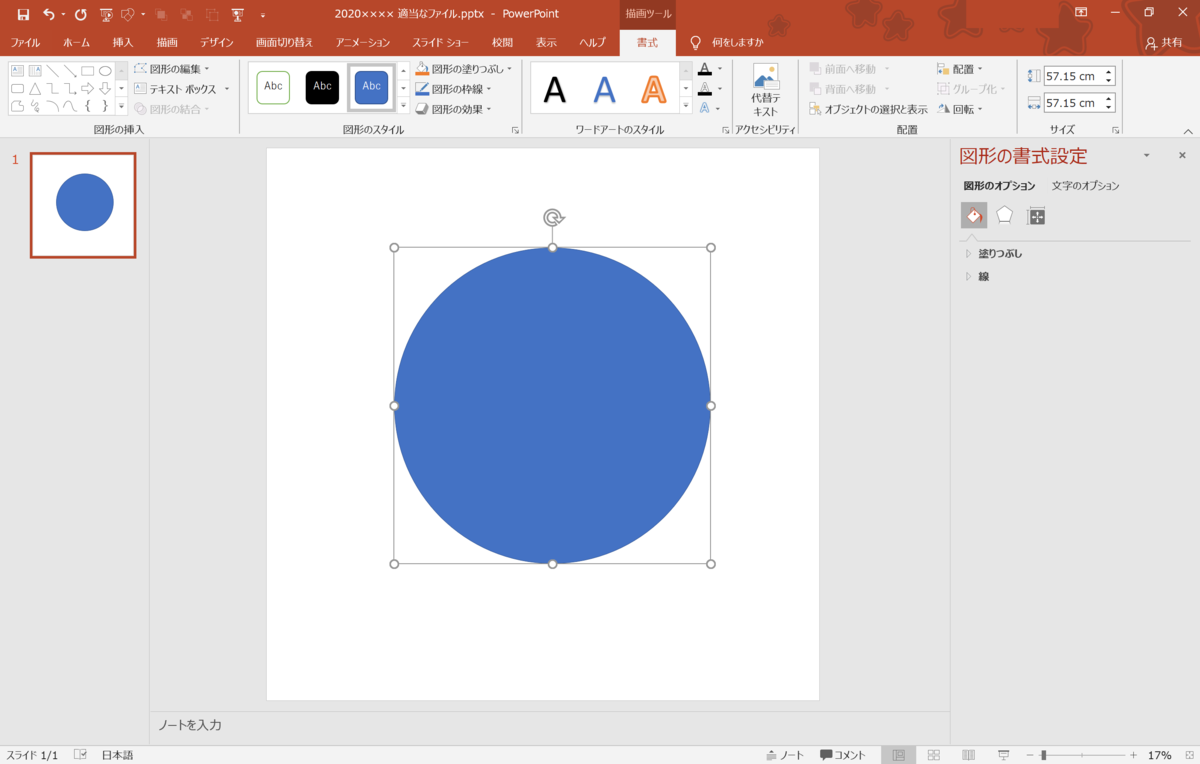Image resolution: width=1200 pixels, height=764 pixels.
Task: Open the Effects pentagon tab in format pane
Action: tap(1005, 216)
